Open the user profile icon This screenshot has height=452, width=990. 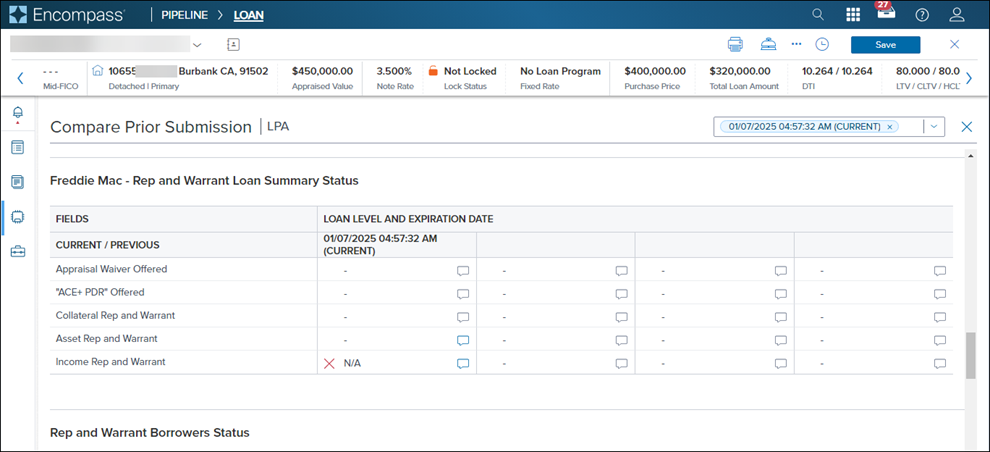pyautogui.click(x=957, y=15)
